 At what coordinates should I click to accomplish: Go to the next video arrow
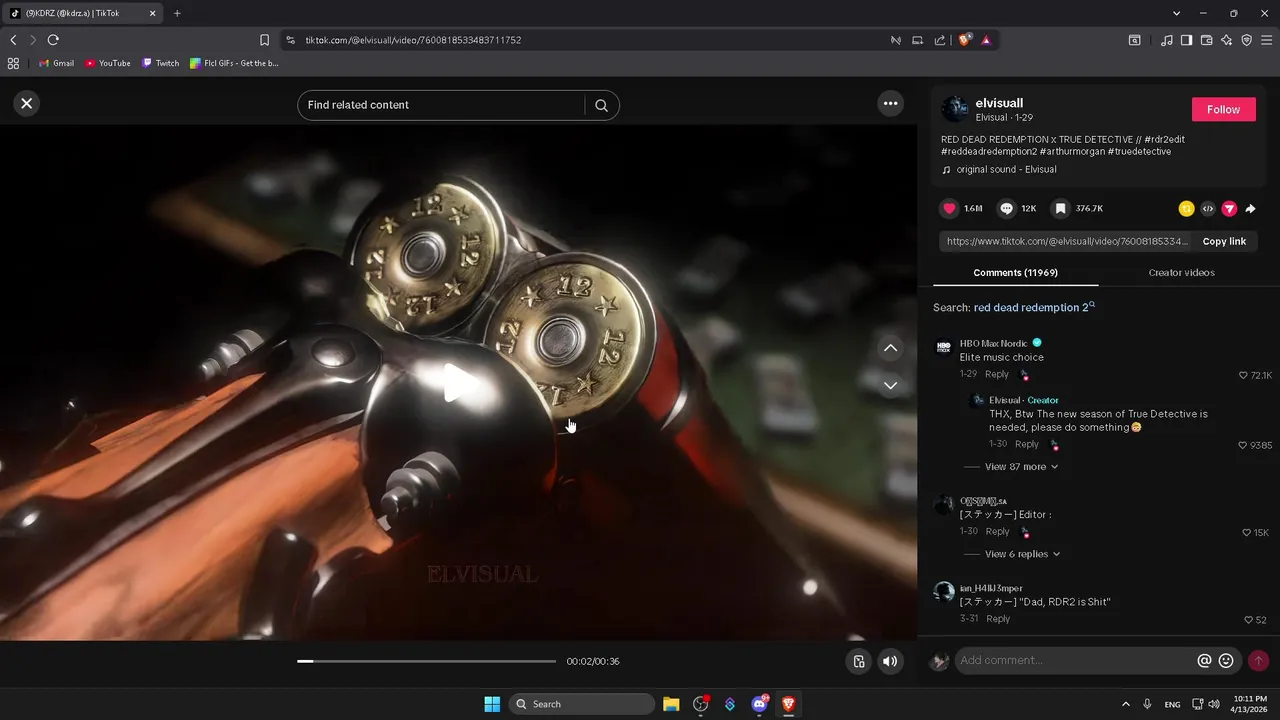[x=890, y=385]
